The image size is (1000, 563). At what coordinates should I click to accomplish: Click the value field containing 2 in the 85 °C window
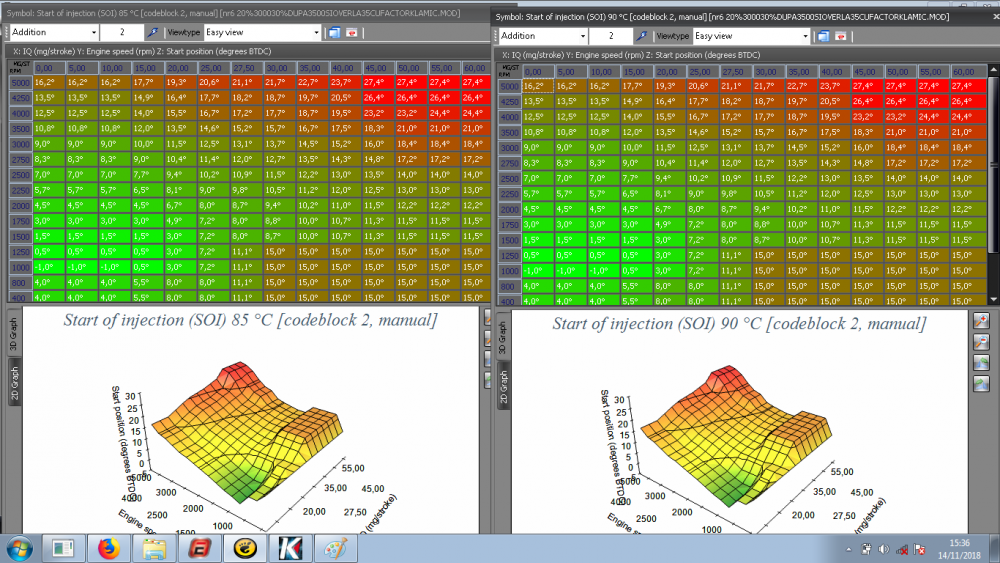click(122, 32)
